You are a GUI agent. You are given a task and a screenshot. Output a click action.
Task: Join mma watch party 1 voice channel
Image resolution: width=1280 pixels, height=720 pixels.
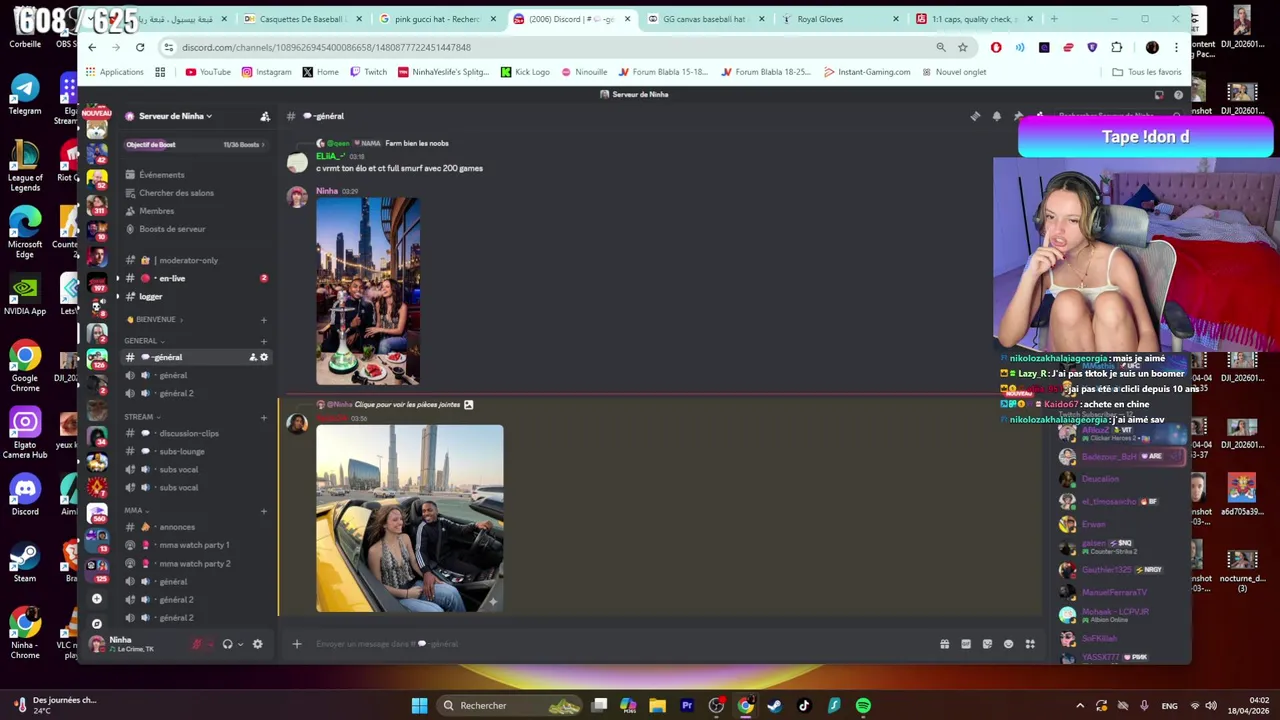(x=195, y=545)
